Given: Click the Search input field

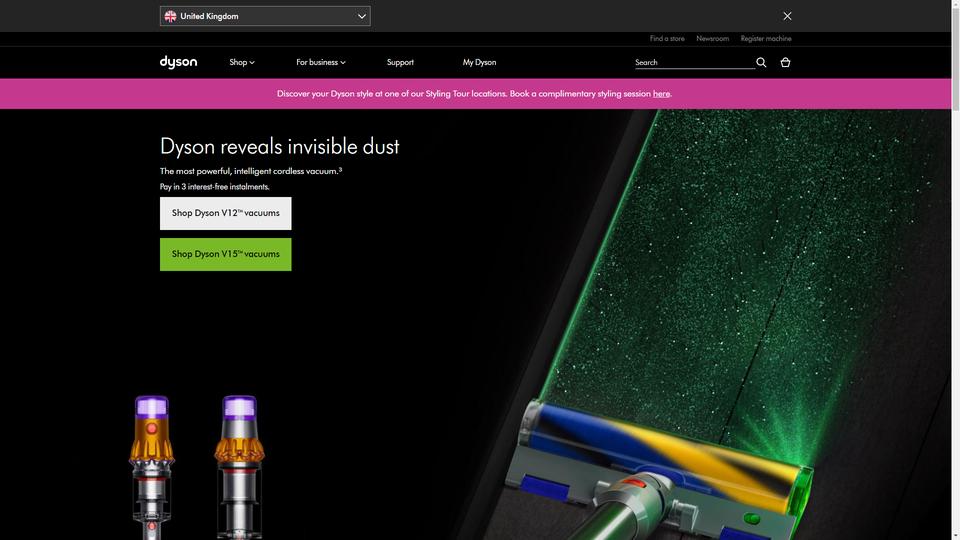Looking at the screenshot, I should [x=694, y=62].
